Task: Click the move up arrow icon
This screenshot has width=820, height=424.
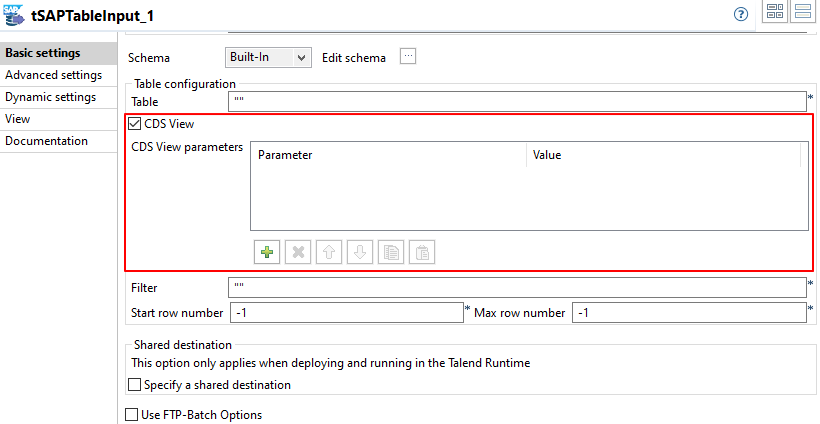Action: click(328, 253)
